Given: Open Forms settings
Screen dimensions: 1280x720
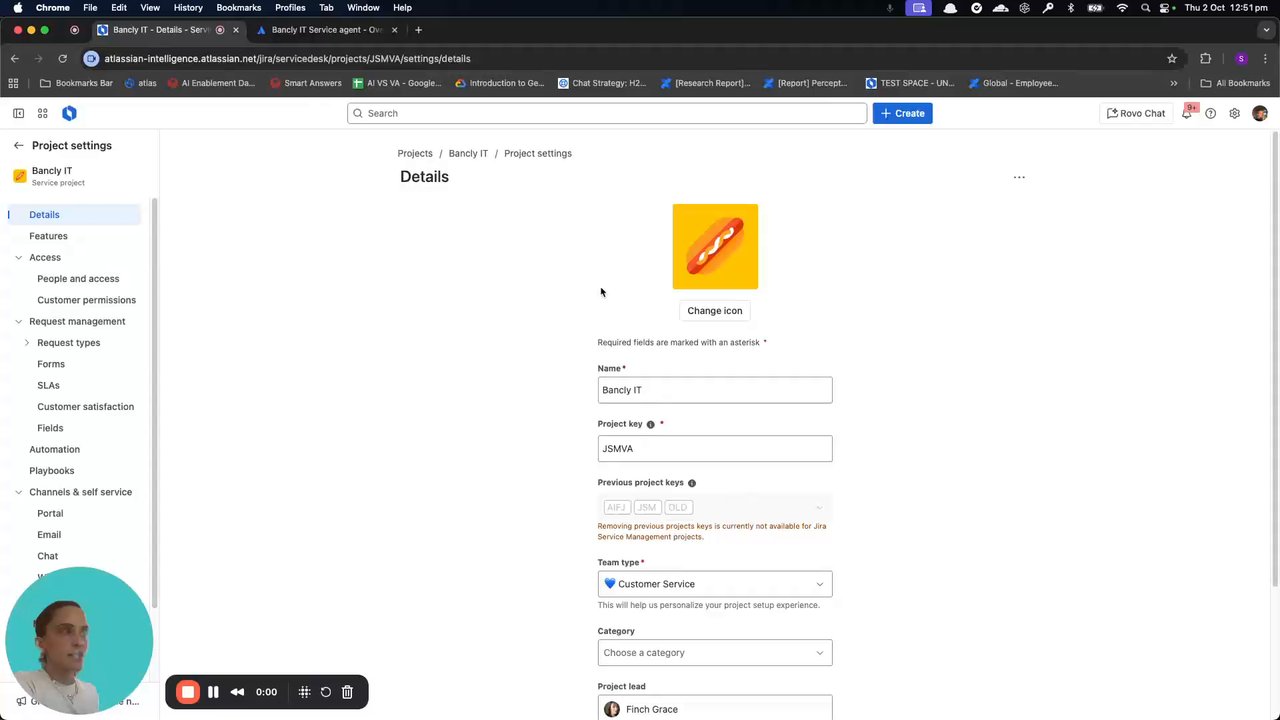Looking at the screenshot, I should coord(51,364).
